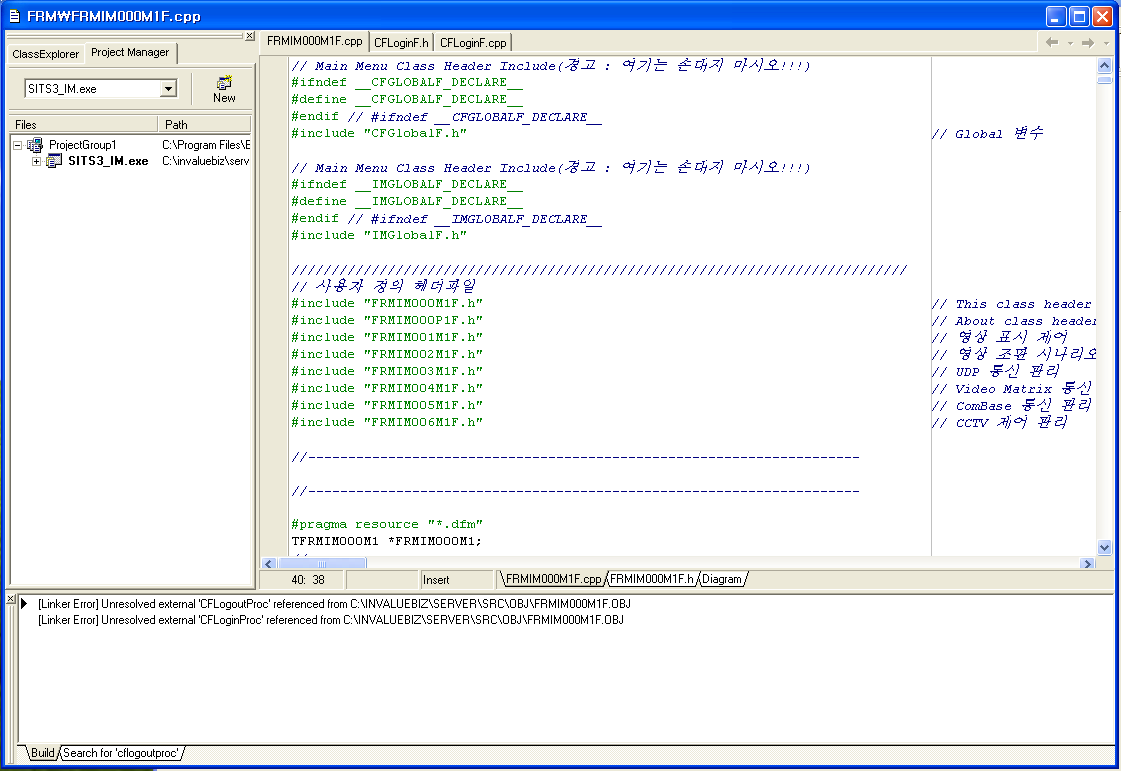
Task: Click the forward navigation arrow
Action: (1088, 42)
